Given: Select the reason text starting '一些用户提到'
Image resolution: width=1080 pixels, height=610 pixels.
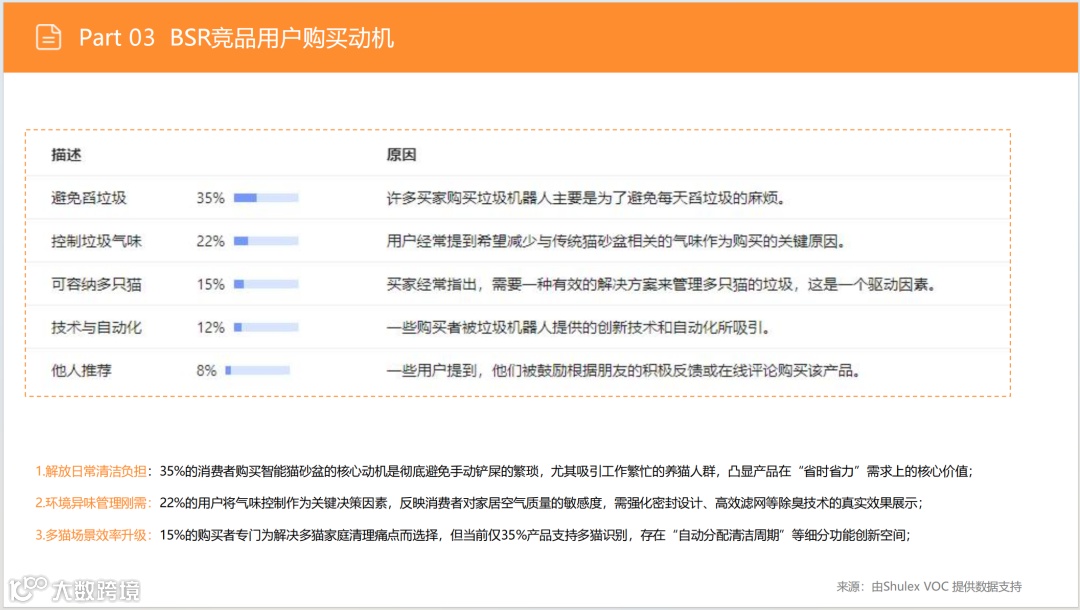Looking at the screenshot, I should coord(623,370).
